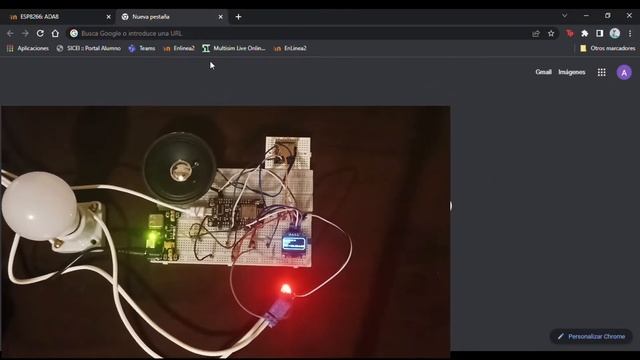Screen dimensions: 640x360
Task: Open the SICEI Portal Alumno bookmark
Action: point(89,48)
